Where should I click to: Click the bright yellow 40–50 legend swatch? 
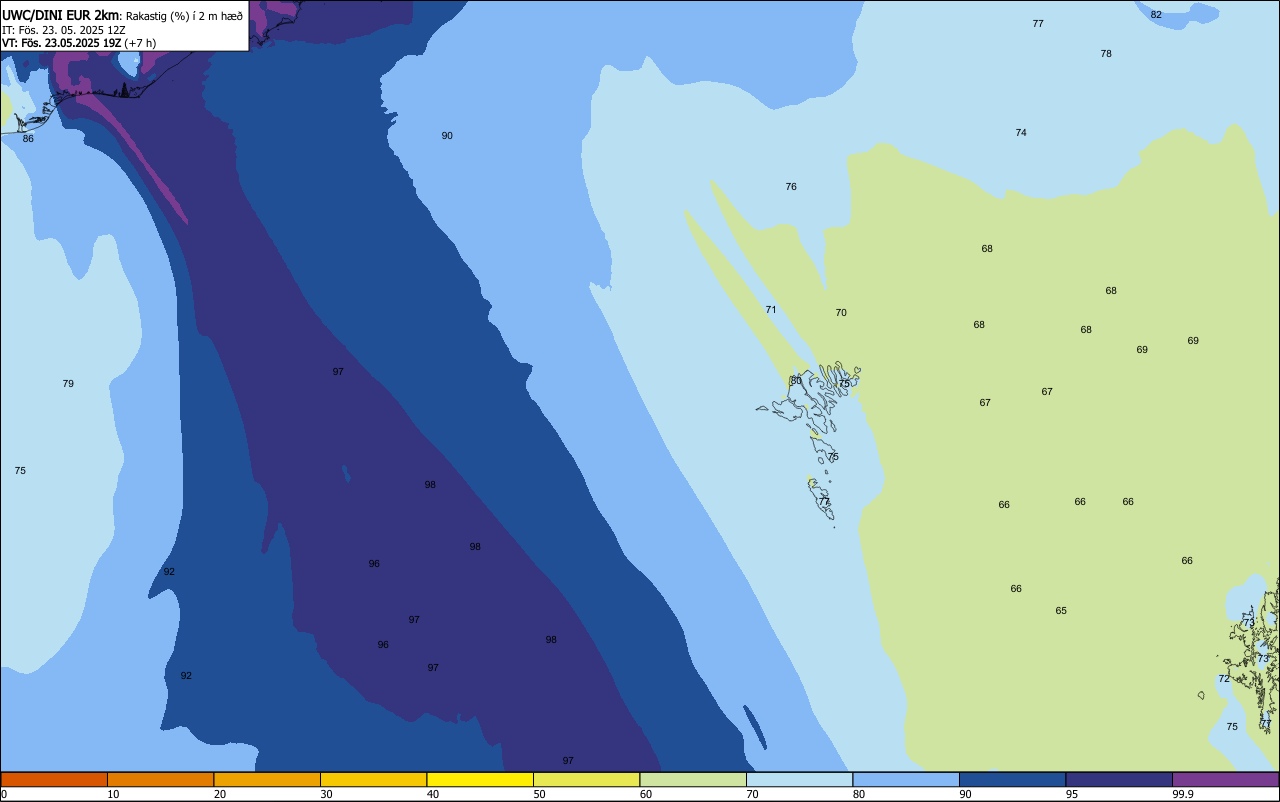point(480,779)
